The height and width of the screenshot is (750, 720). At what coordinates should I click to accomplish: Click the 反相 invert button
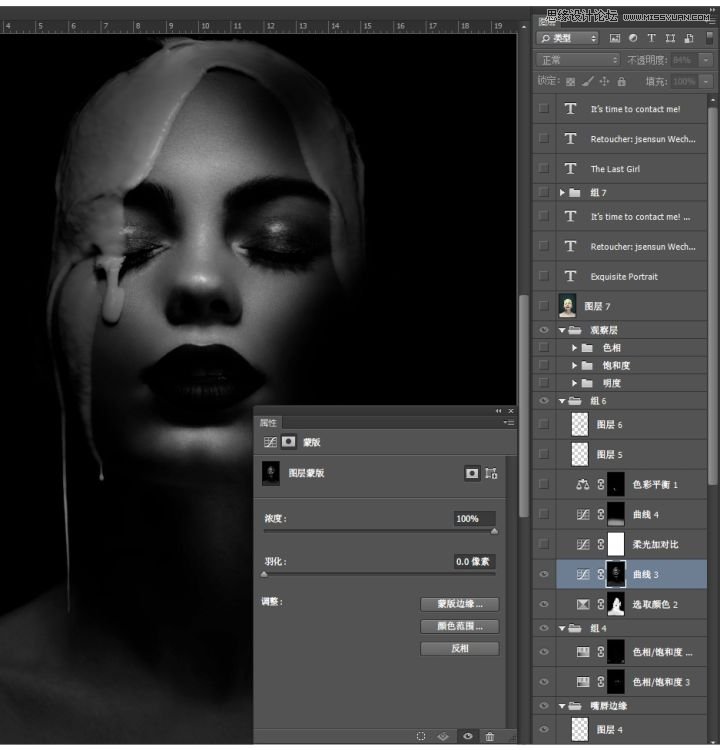(x=460, y=649)
